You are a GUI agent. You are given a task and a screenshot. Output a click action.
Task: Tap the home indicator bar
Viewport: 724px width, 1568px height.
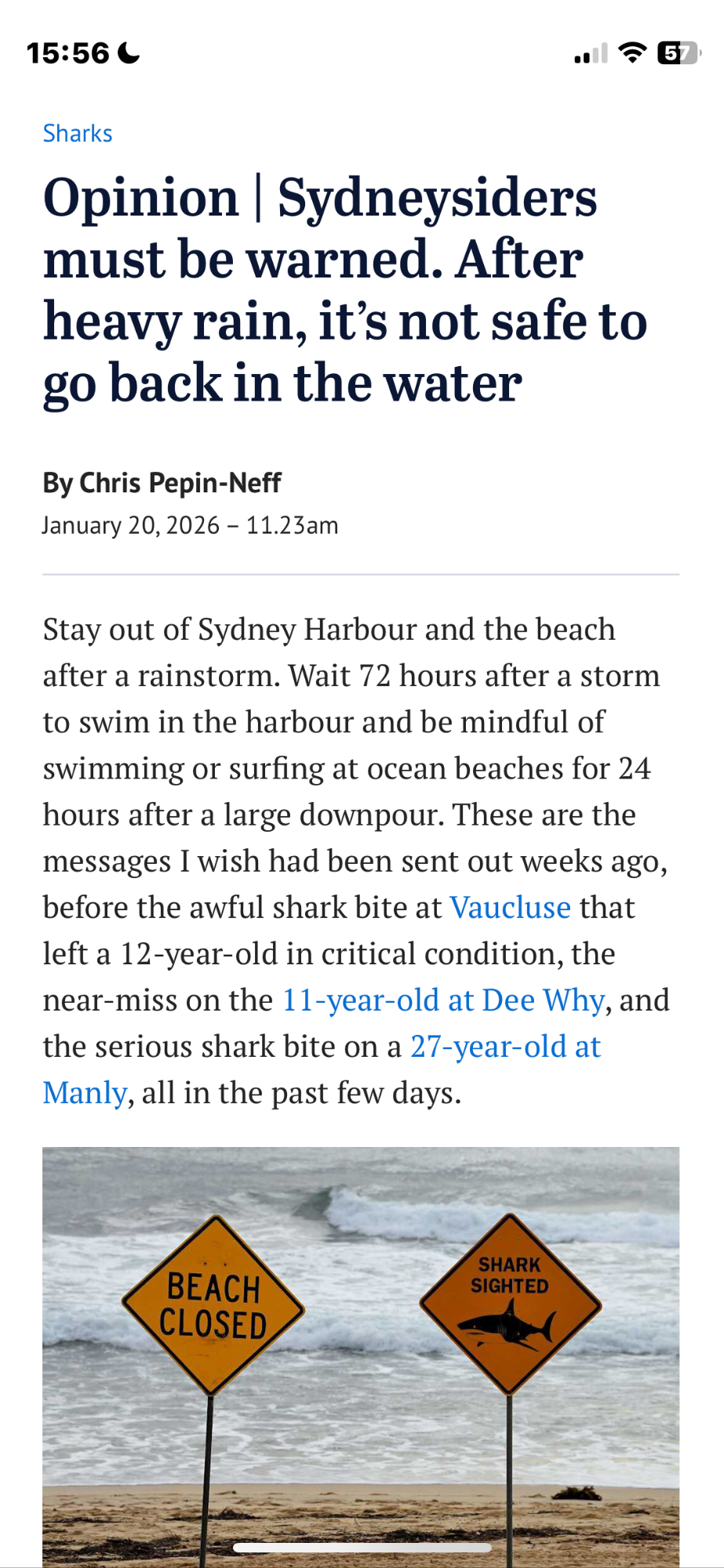coord(362,1548)
